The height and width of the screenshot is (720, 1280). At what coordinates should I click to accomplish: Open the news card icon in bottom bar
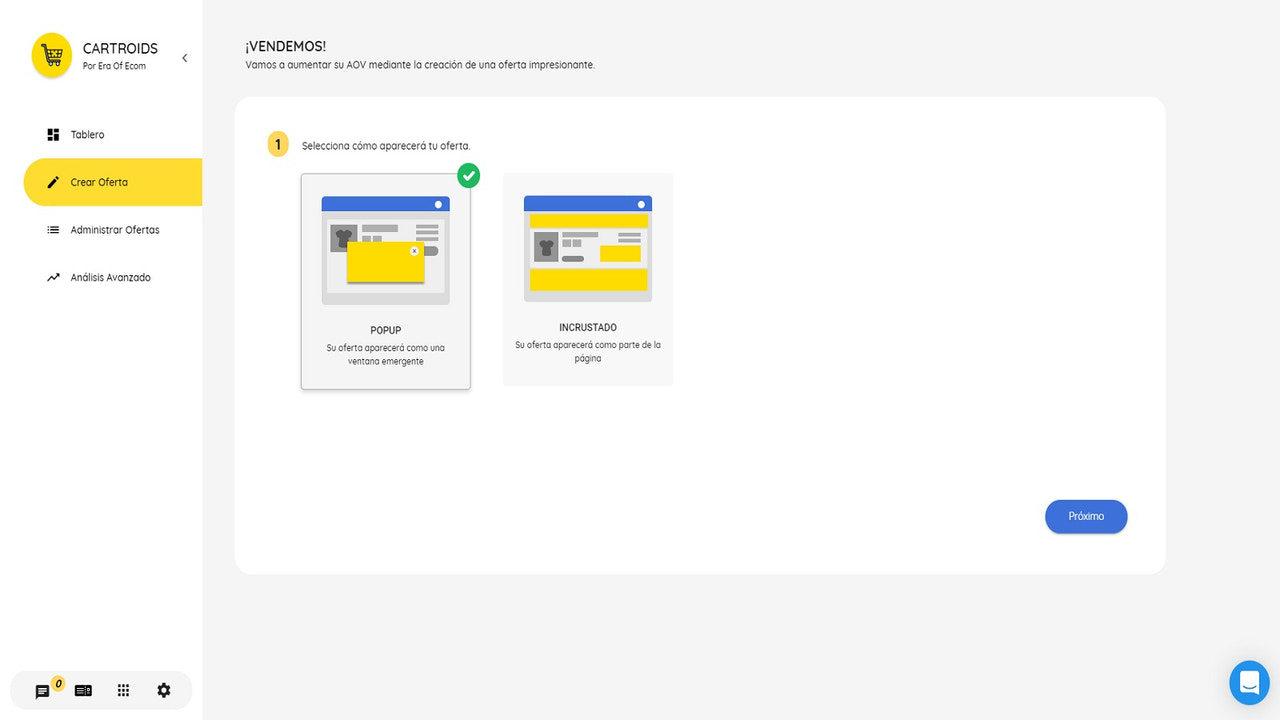83,691
